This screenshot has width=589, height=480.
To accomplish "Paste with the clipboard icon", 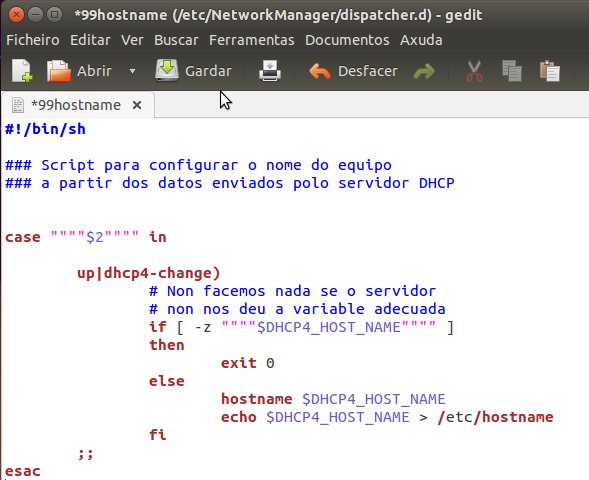I will (x=550, y=71).
